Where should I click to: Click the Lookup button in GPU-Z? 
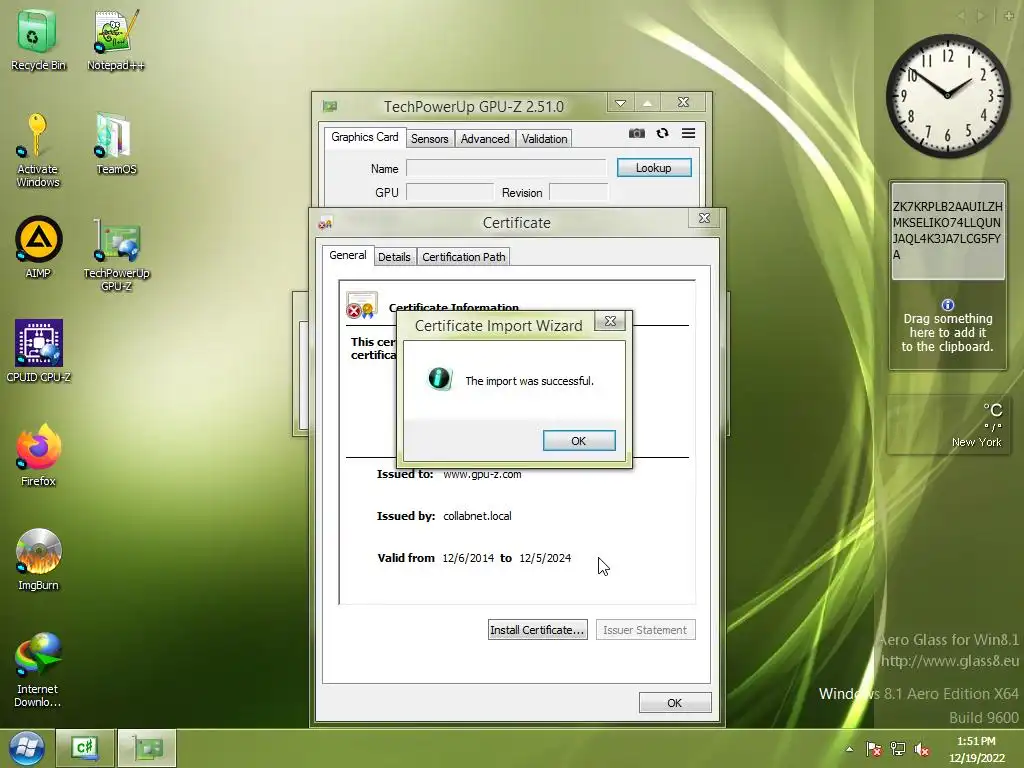tap(654, 168)
